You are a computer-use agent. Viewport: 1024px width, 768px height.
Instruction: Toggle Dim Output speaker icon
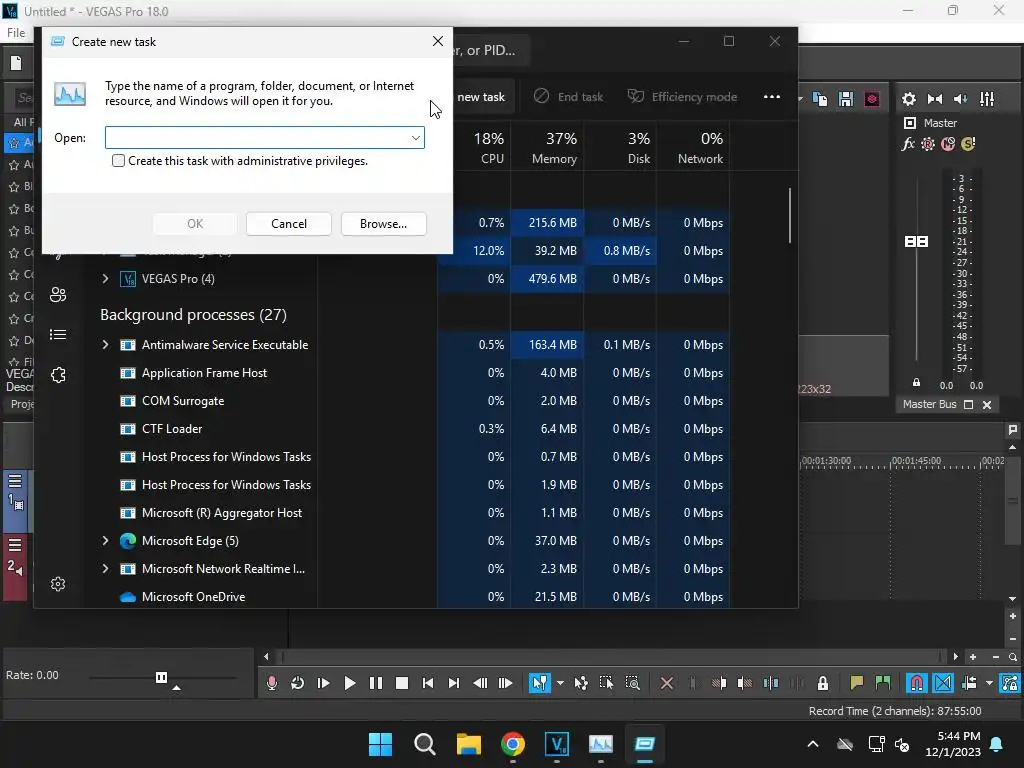(x=961, y=99)
